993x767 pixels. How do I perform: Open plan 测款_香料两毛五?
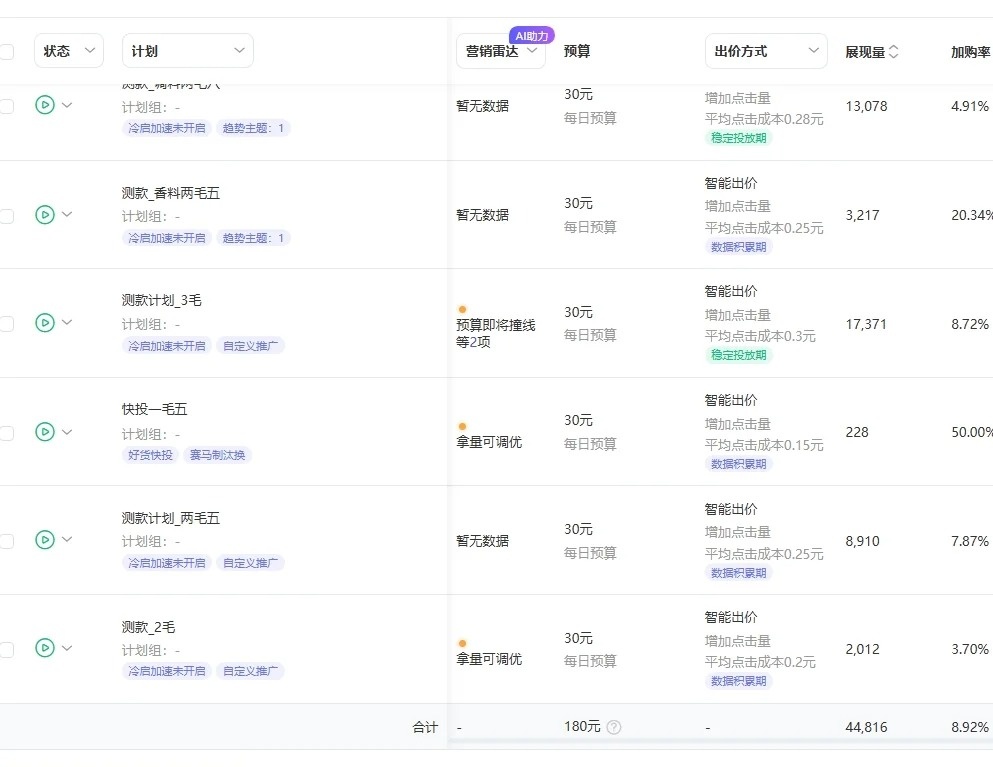(x=171, y=193)
